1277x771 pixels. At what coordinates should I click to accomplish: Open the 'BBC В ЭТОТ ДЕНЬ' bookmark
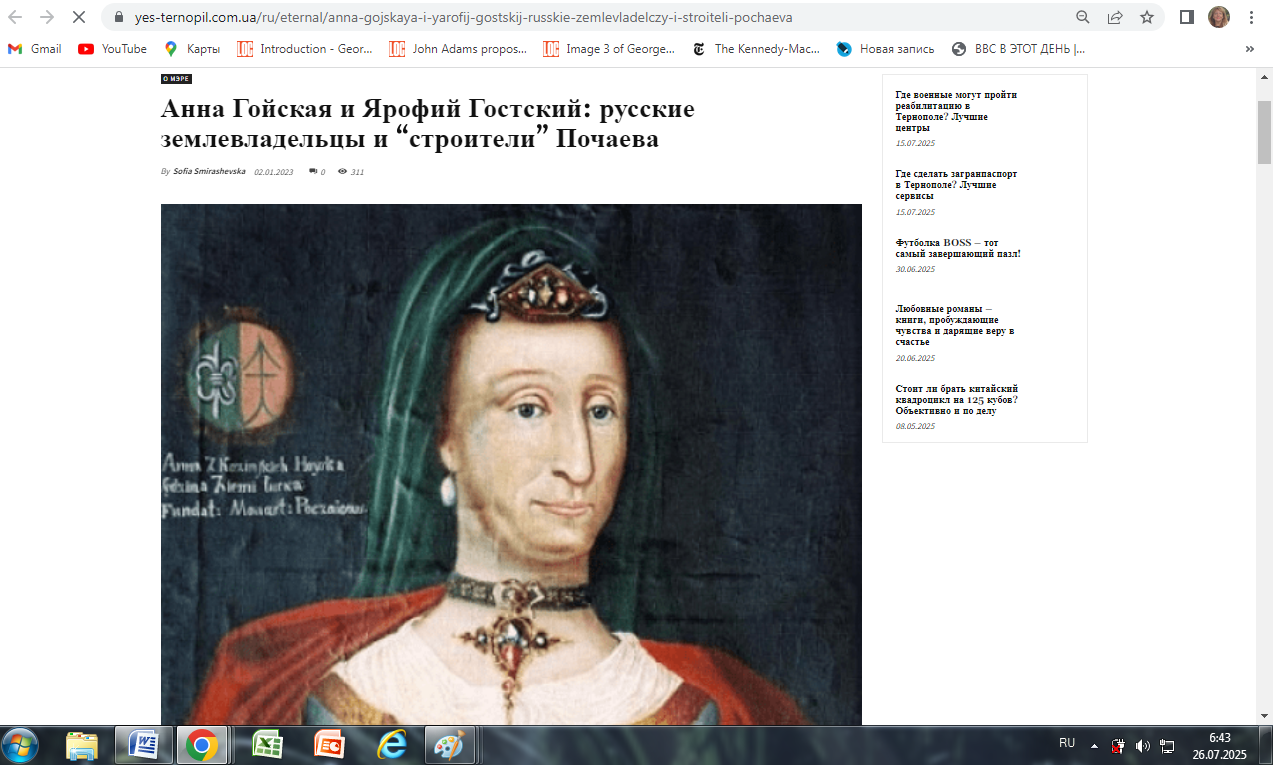[x=1019, y=49]
